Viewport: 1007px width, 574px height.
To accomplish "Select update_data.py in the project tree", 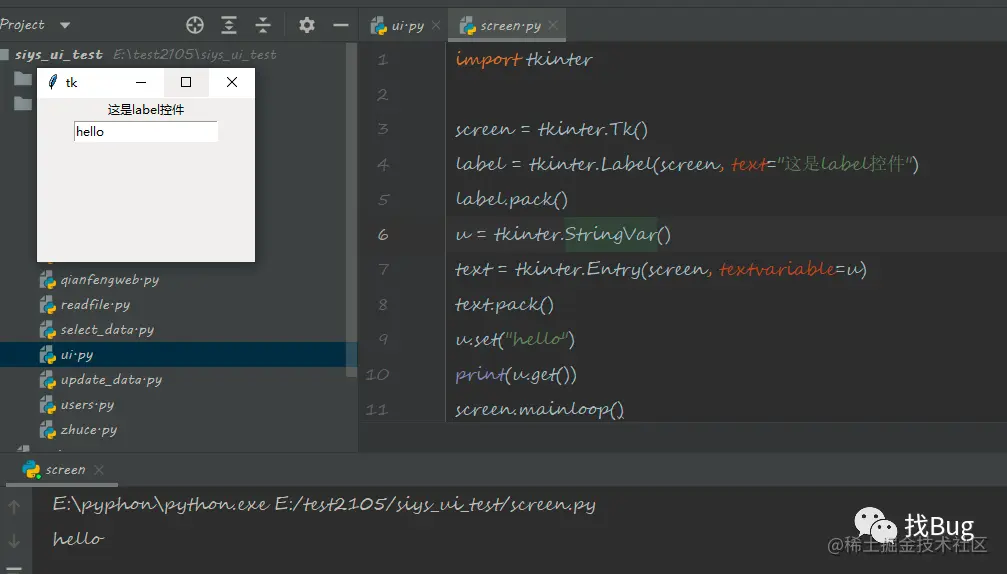I will click(111, 380).
